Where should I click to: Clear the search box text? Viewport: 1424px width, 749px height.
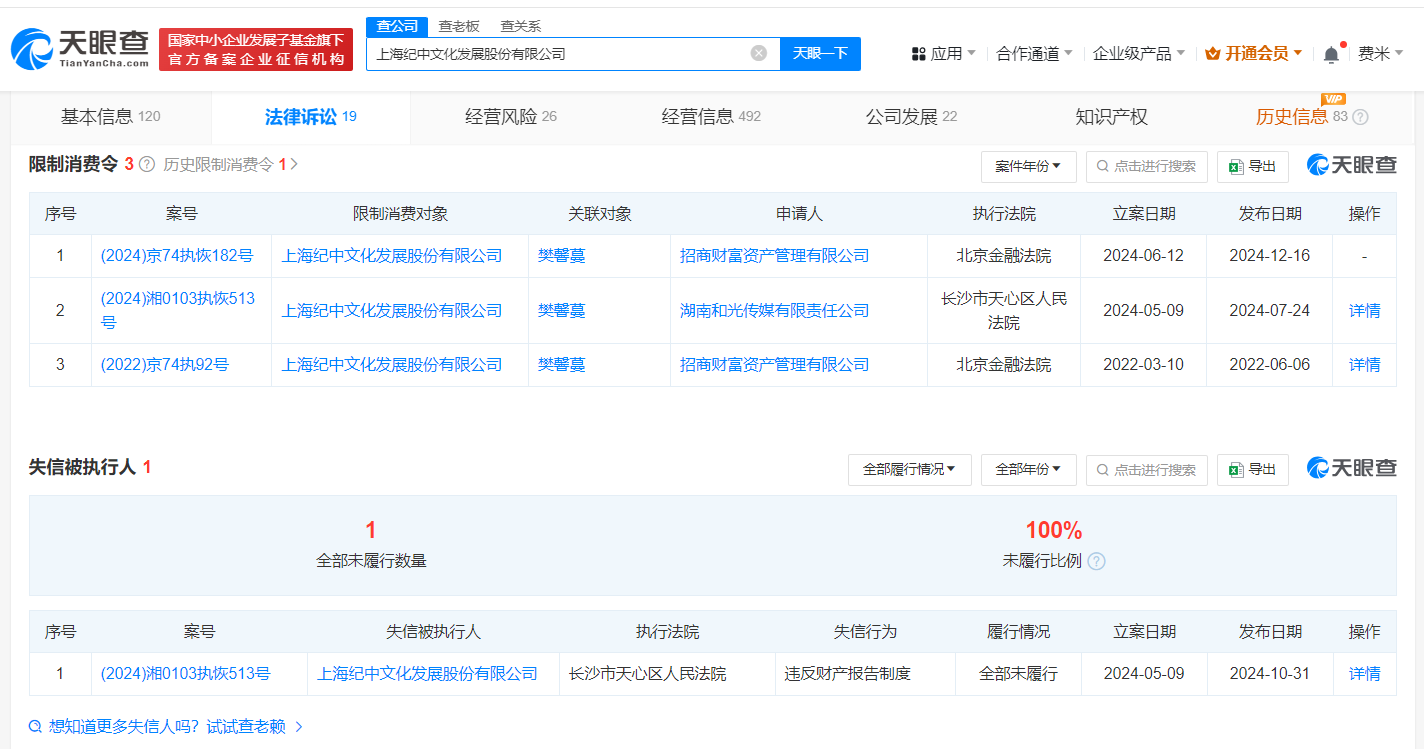point(759,53)
